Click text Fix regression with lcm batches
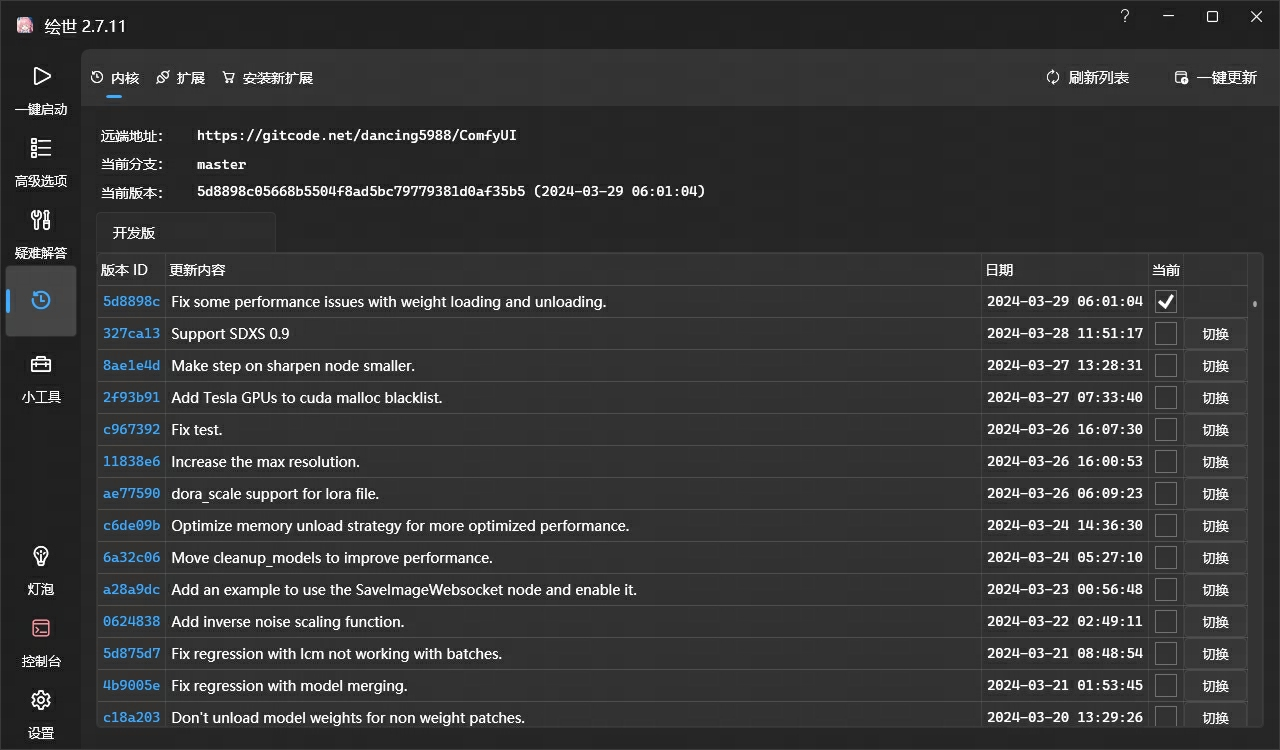The height and width of the screenshot is (750, 1280). pyautogui.click(x=336, y=653)
